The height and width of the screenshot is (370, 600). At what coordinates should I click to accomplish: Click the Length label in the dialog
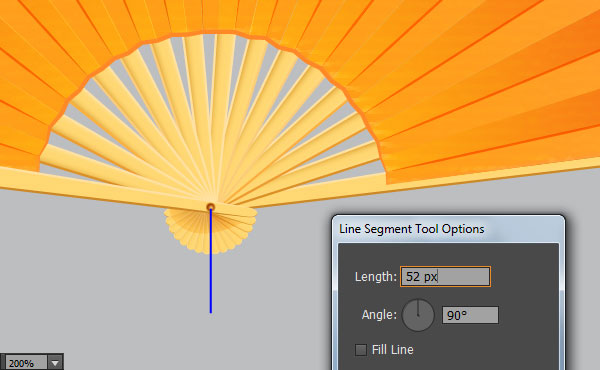click(x=375, y=276)
